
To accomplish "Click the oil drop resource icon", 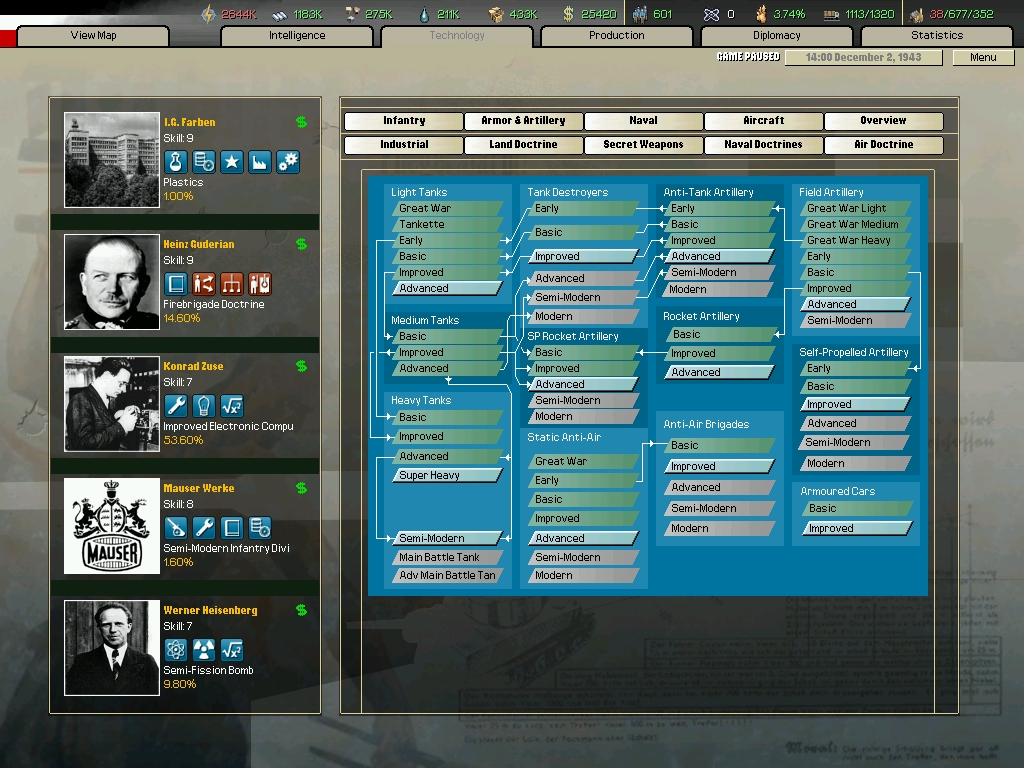I will [424, 14].
